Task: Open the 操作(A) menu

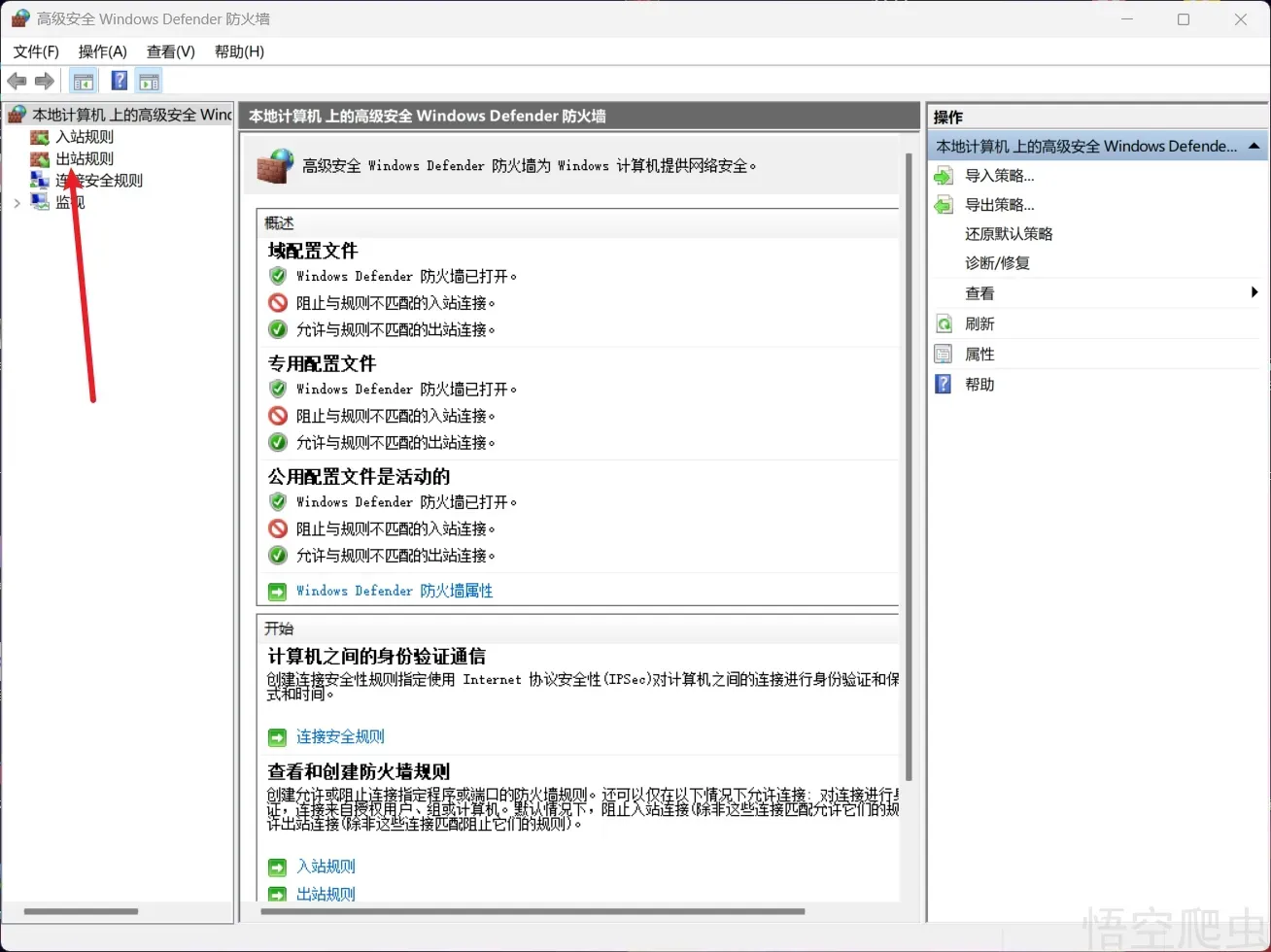Action: (101, 51)
